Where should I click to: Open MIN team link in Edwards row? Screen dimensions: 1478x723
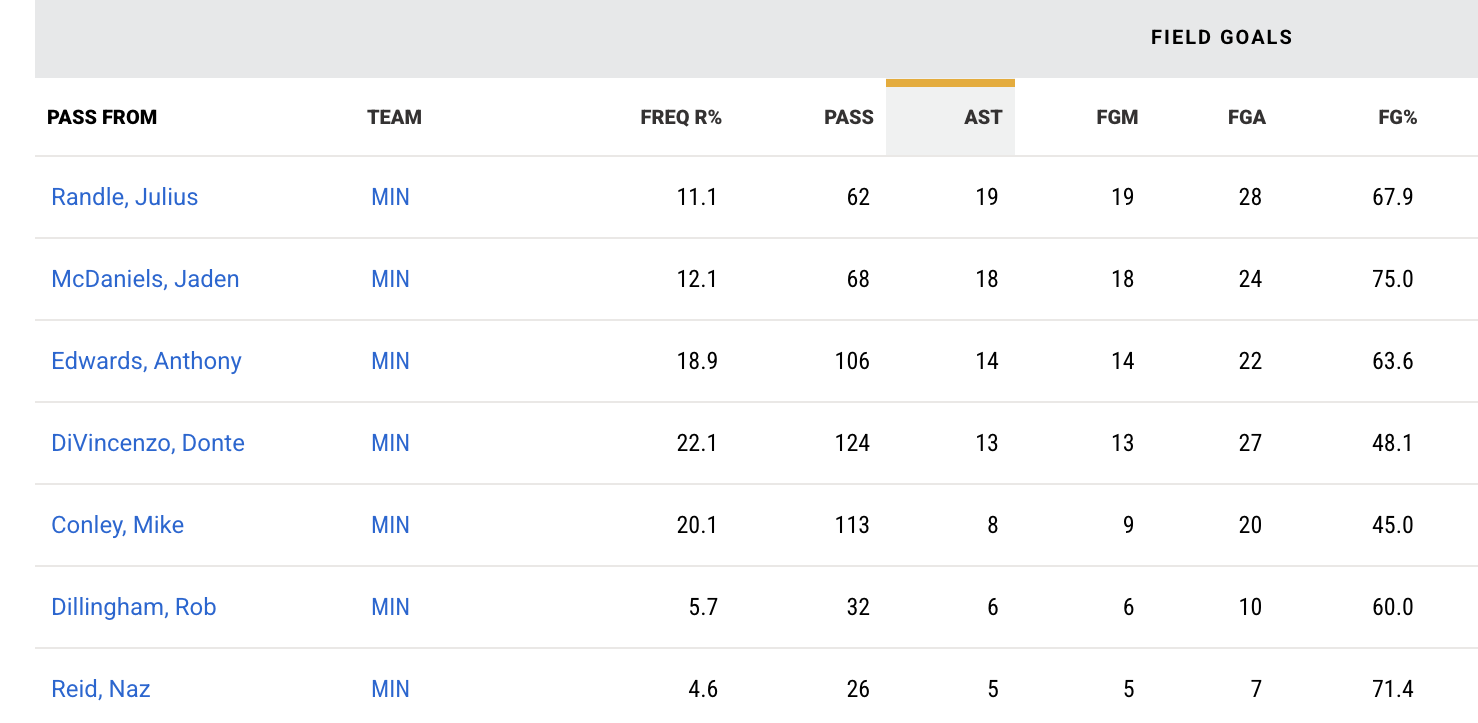[390, 361]
